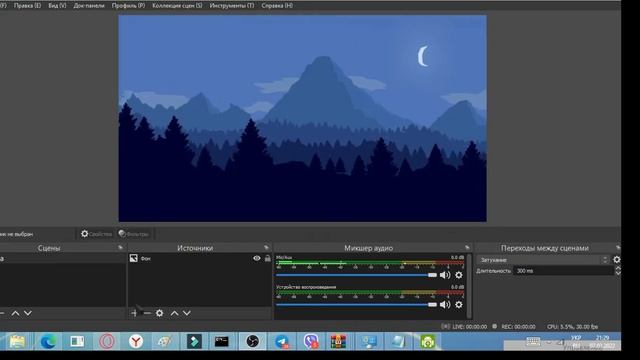
Task: Adjust the Mic/Aux volume slider
Action: tap(356, 275)
